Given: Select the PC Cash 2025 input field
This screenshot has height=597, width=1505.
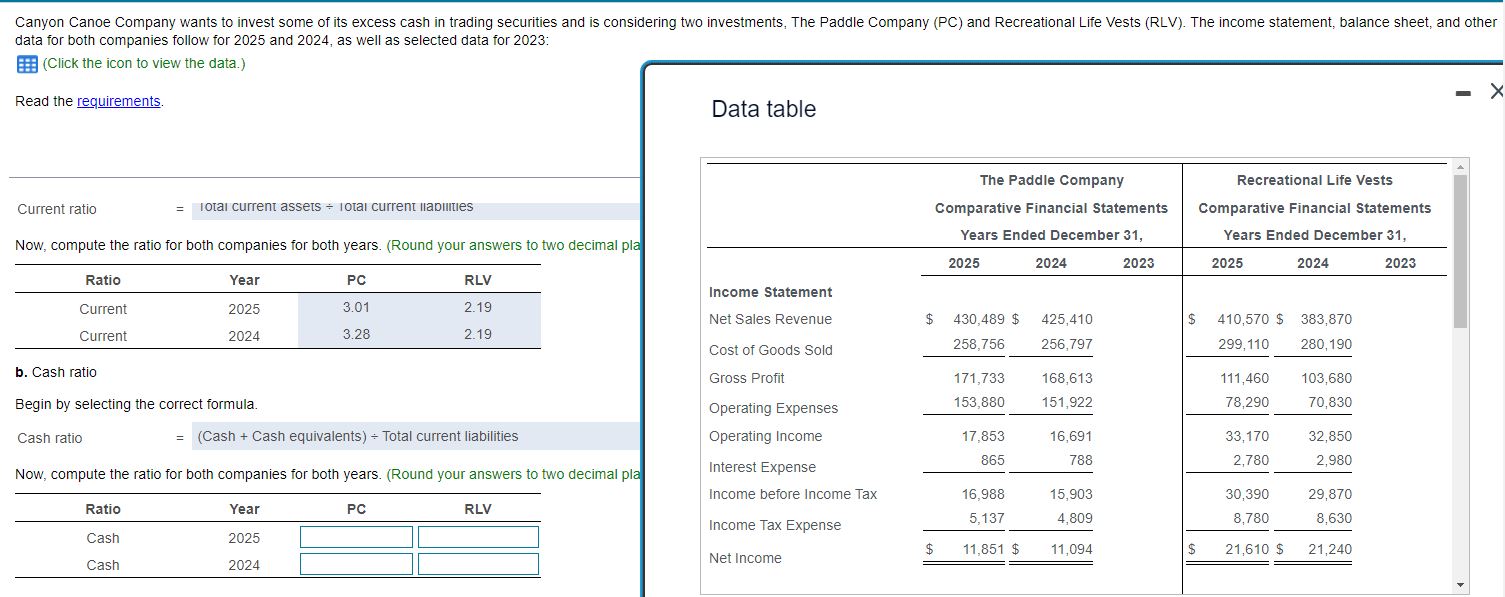Looking at the screenshot, I should pyautogui.click(x=355, y=537).
